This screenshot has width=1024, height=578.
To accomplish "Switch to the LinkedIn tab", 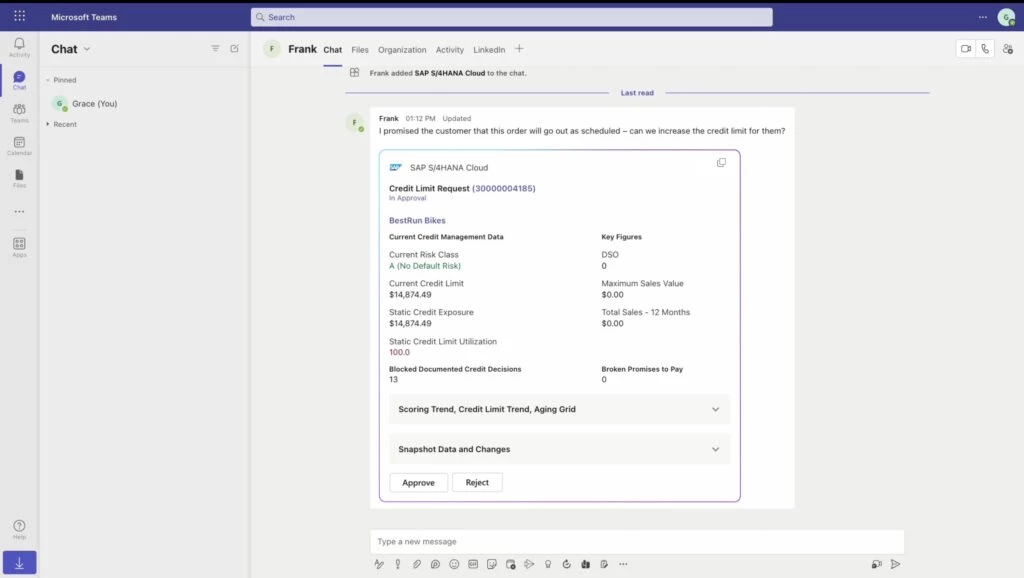I will coord(489,50).
